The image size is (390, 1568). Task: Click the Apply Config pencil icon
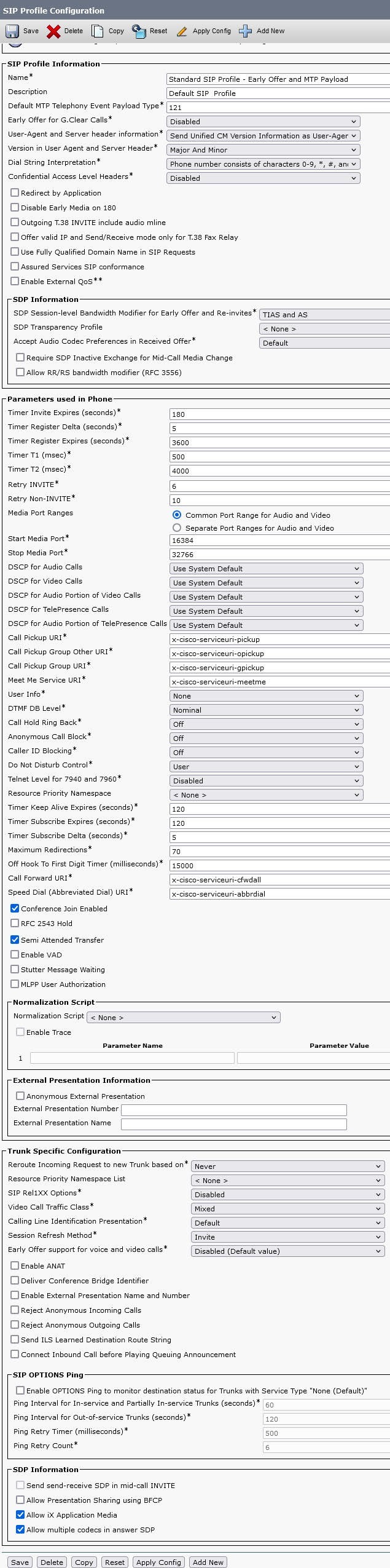click(182, 31)
